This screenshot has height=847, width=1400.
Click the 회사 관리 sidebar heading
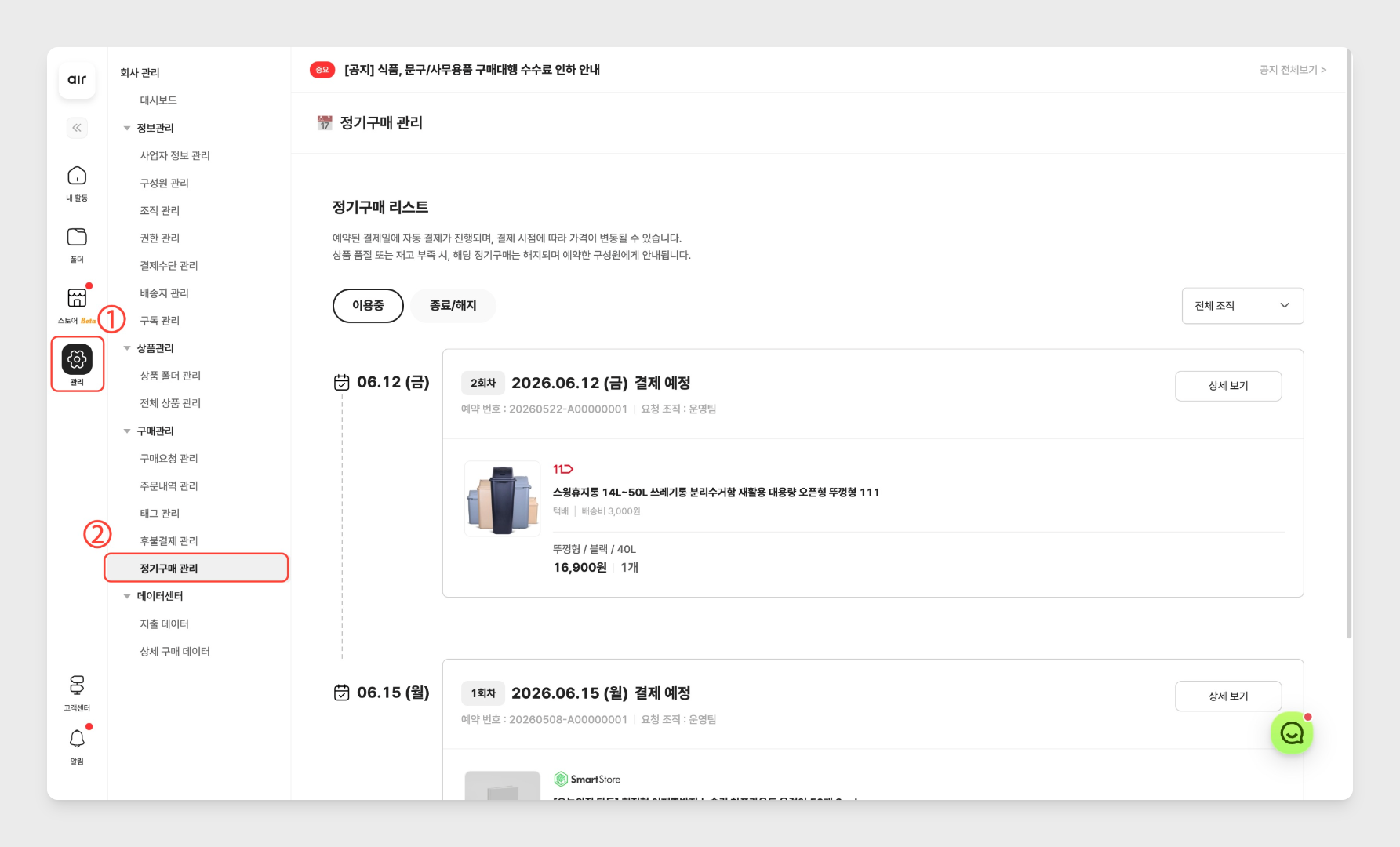point(140,72)
